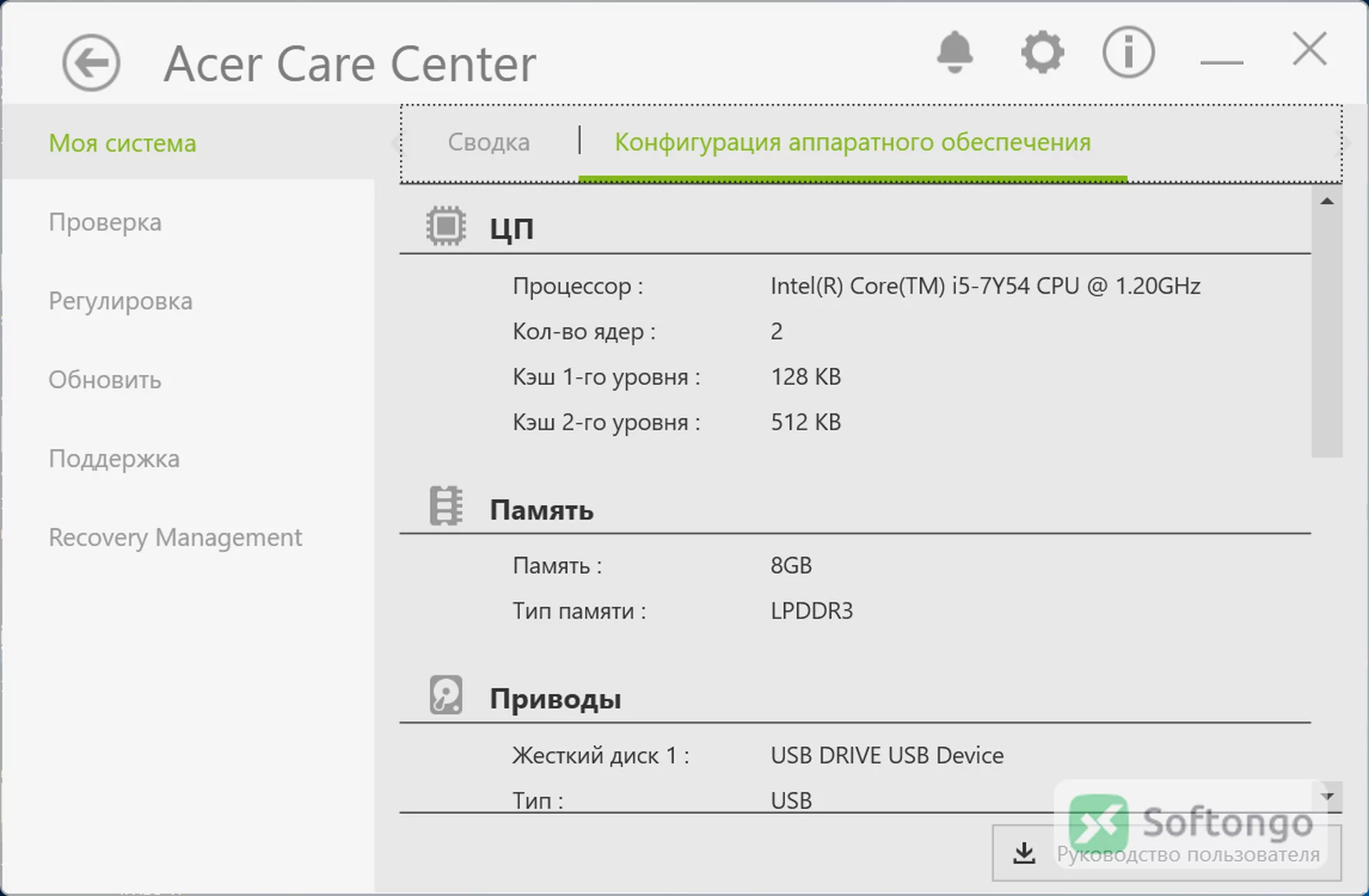Screen dimensions: 1369x896
Task: Click scrollbar down arrow
Action: (1327, 795)
